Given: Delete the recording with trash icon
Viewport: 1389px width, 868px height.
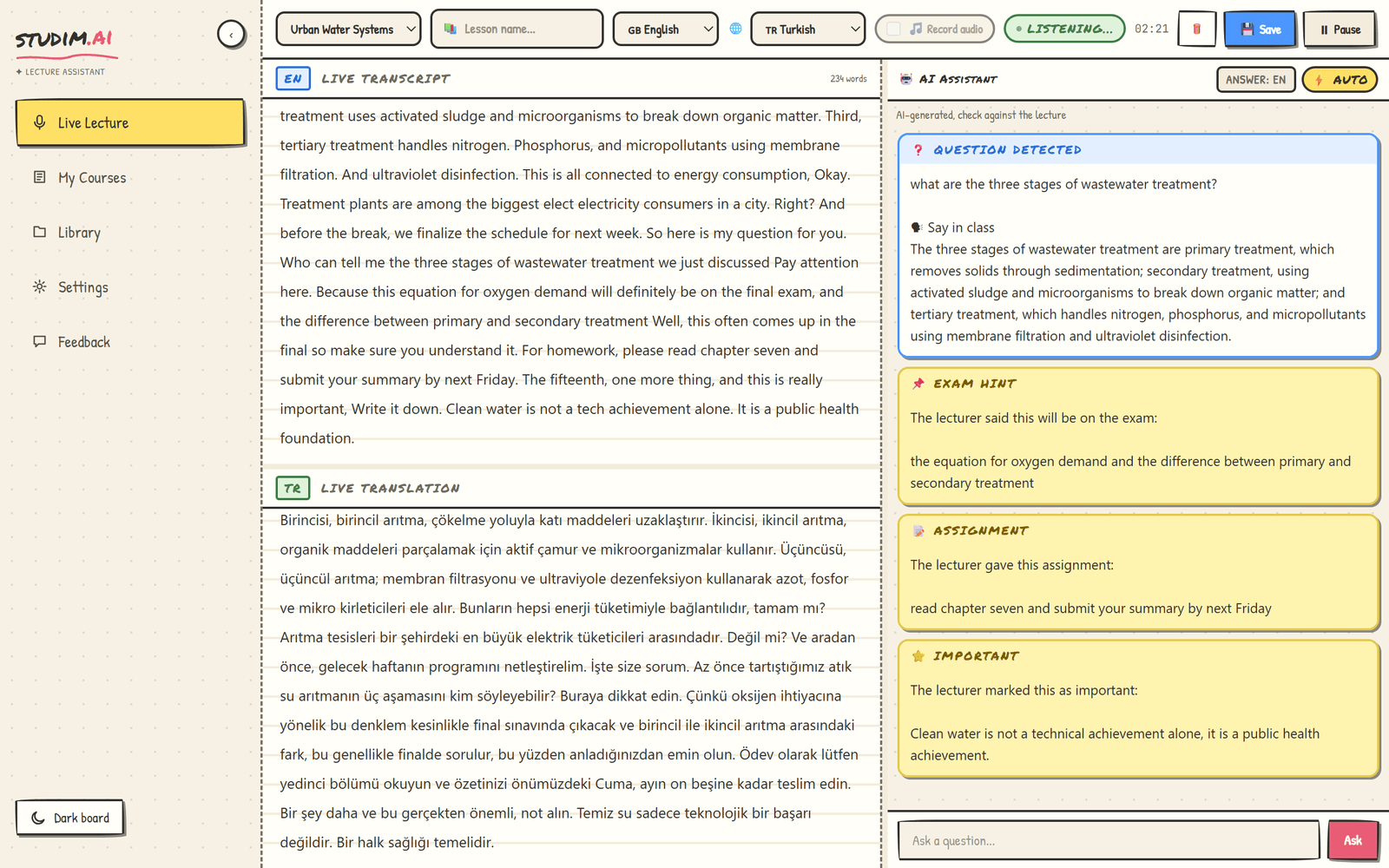Looking at the screenshot, I should [1196, 29].
